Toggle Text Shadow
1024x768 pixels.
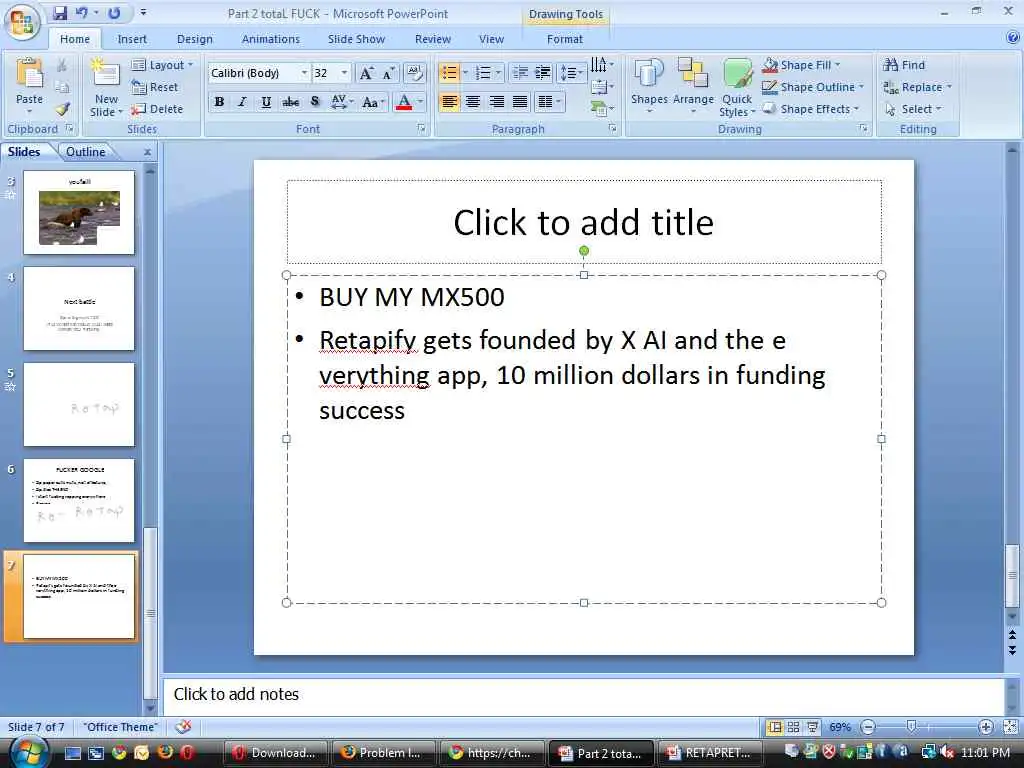click(315, 102)
